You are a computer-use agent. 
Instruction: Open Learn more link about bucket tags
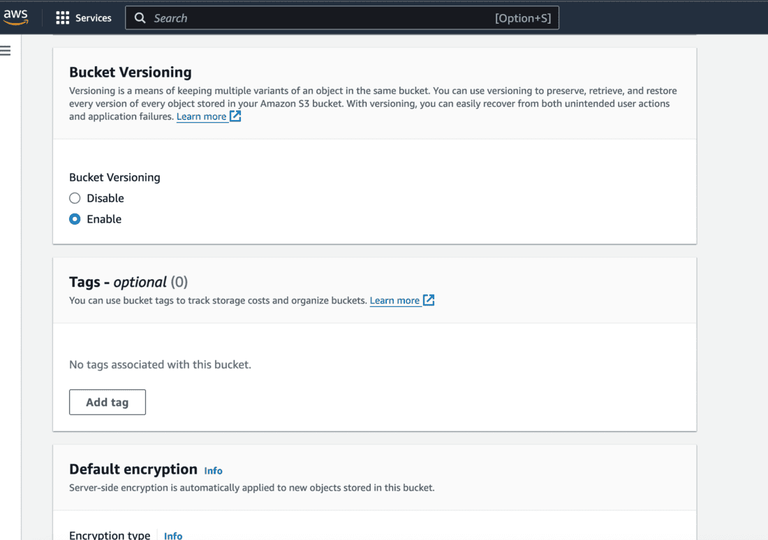394,300
